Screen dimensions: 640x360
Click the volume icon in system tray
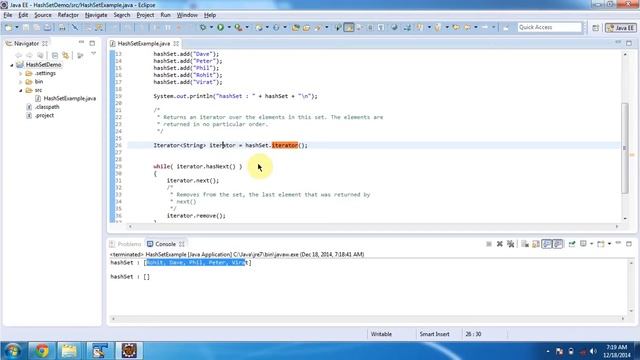click(x=593, y=351)
